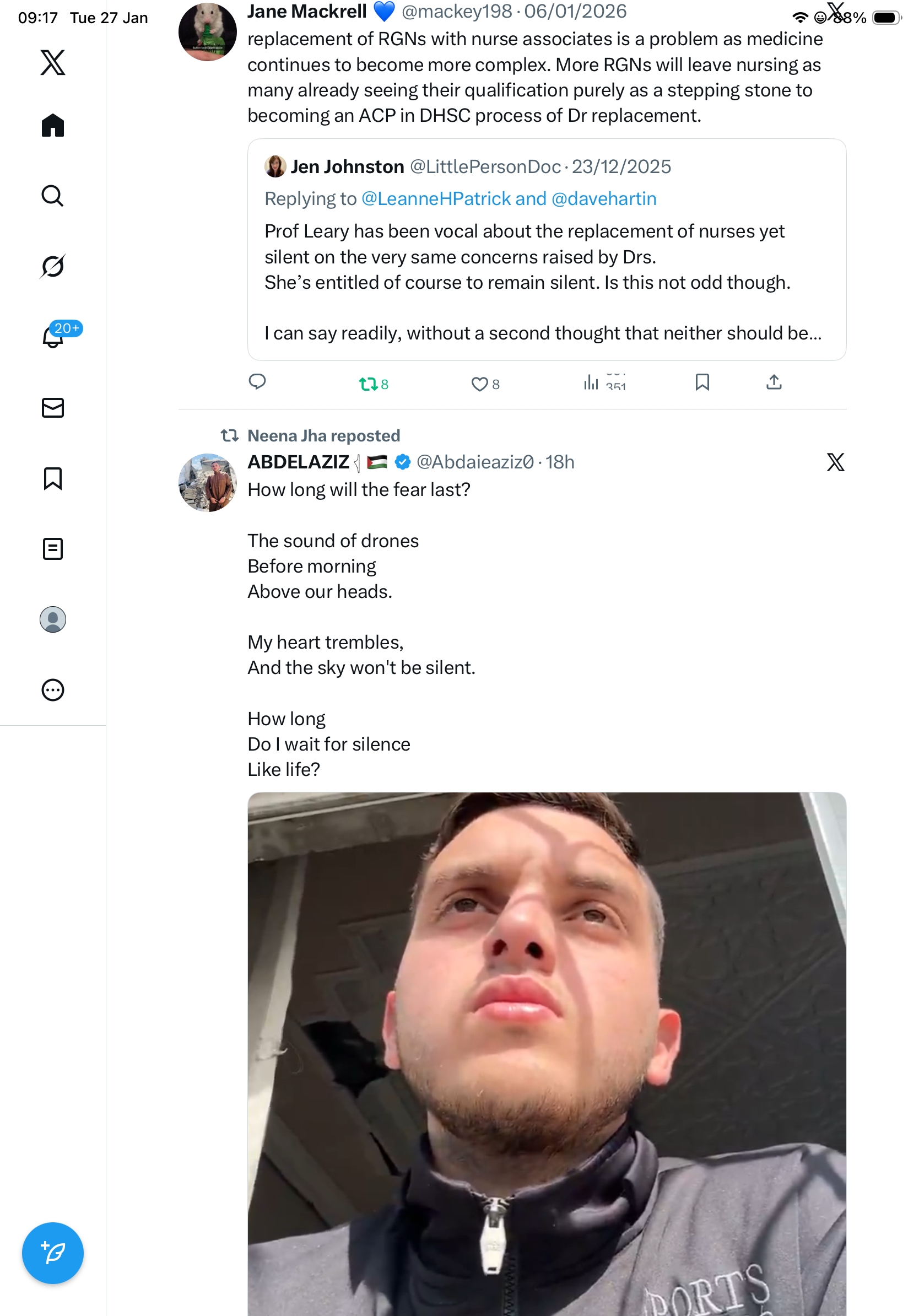
Task: Compose a new post
Action: 53,1253
